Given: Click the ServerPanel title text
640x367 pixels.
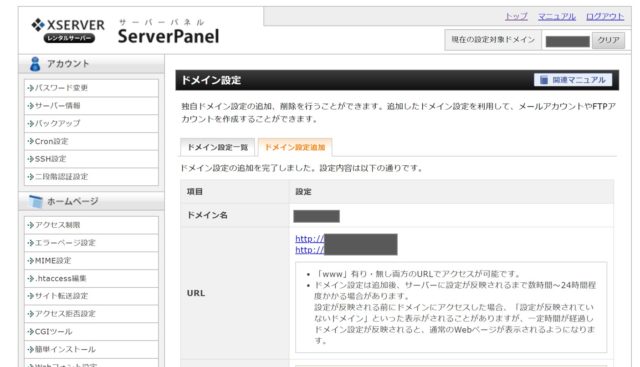Looking at the screenshot, I should [168, 36].
